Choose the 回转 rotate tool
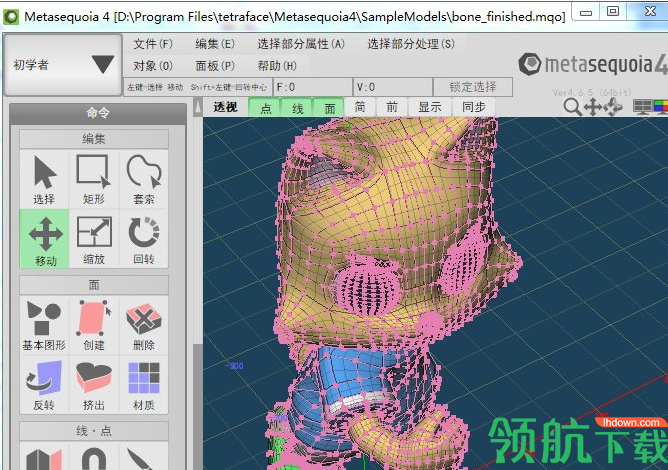The width and height of the screenshot is (668, 470). pyautogui.click(x=144, y=239)
